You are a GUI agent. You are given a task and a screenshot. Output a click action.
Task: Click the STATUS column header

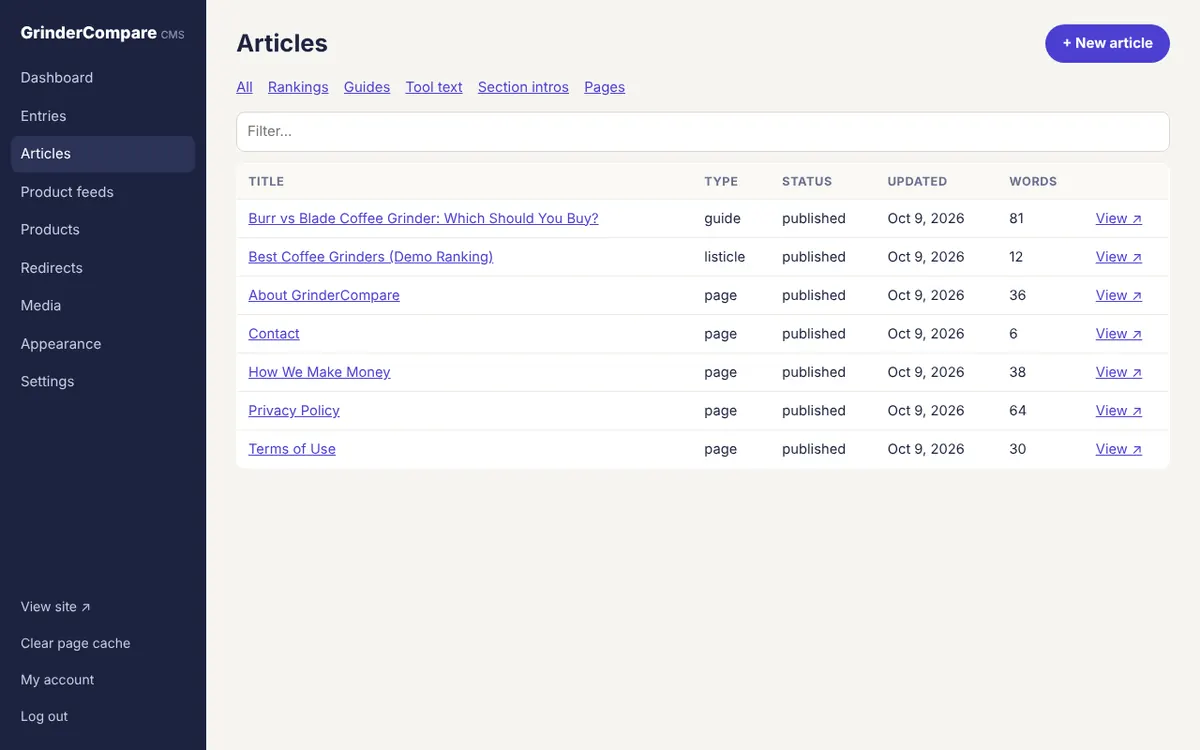(807, 182)
